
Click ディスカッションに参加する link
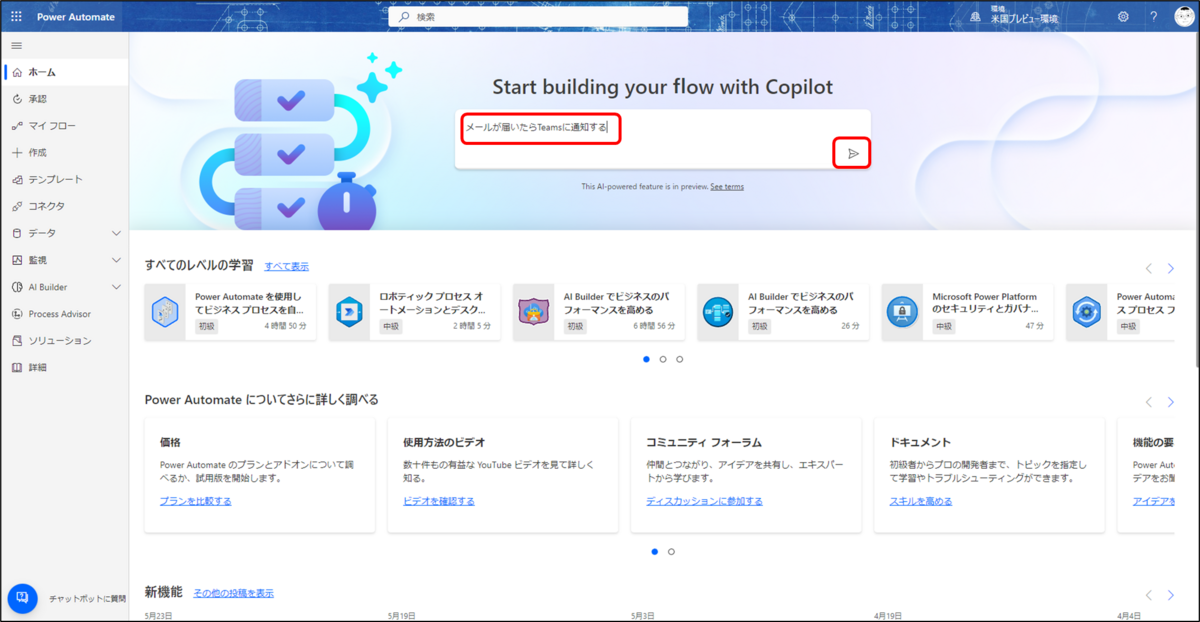(704, 501)
